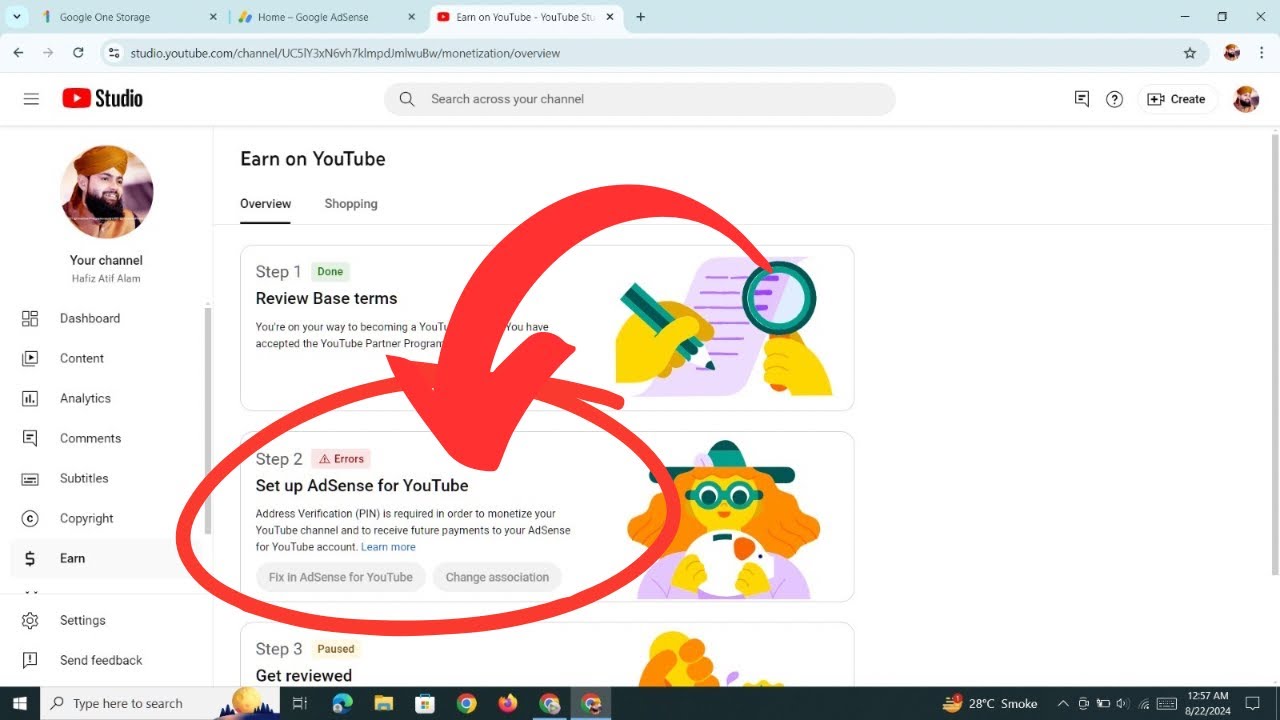Click the 'Review Base terms' heading

[x=326, y=298]
